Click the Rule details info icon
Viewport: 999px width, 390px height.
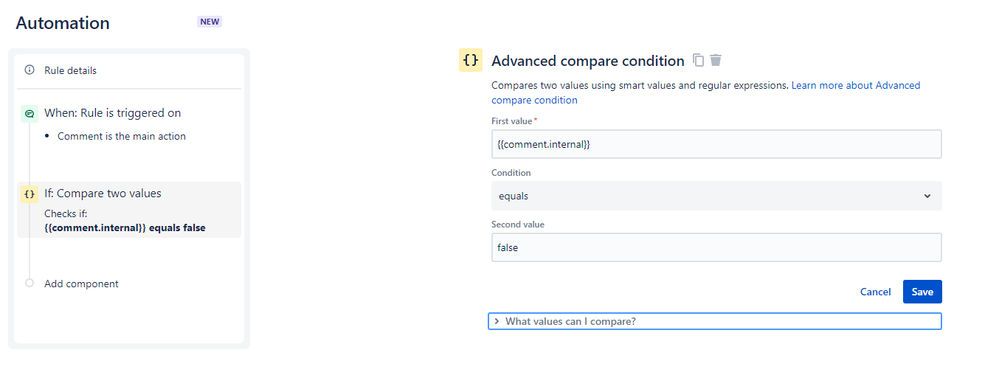[29, 70]
